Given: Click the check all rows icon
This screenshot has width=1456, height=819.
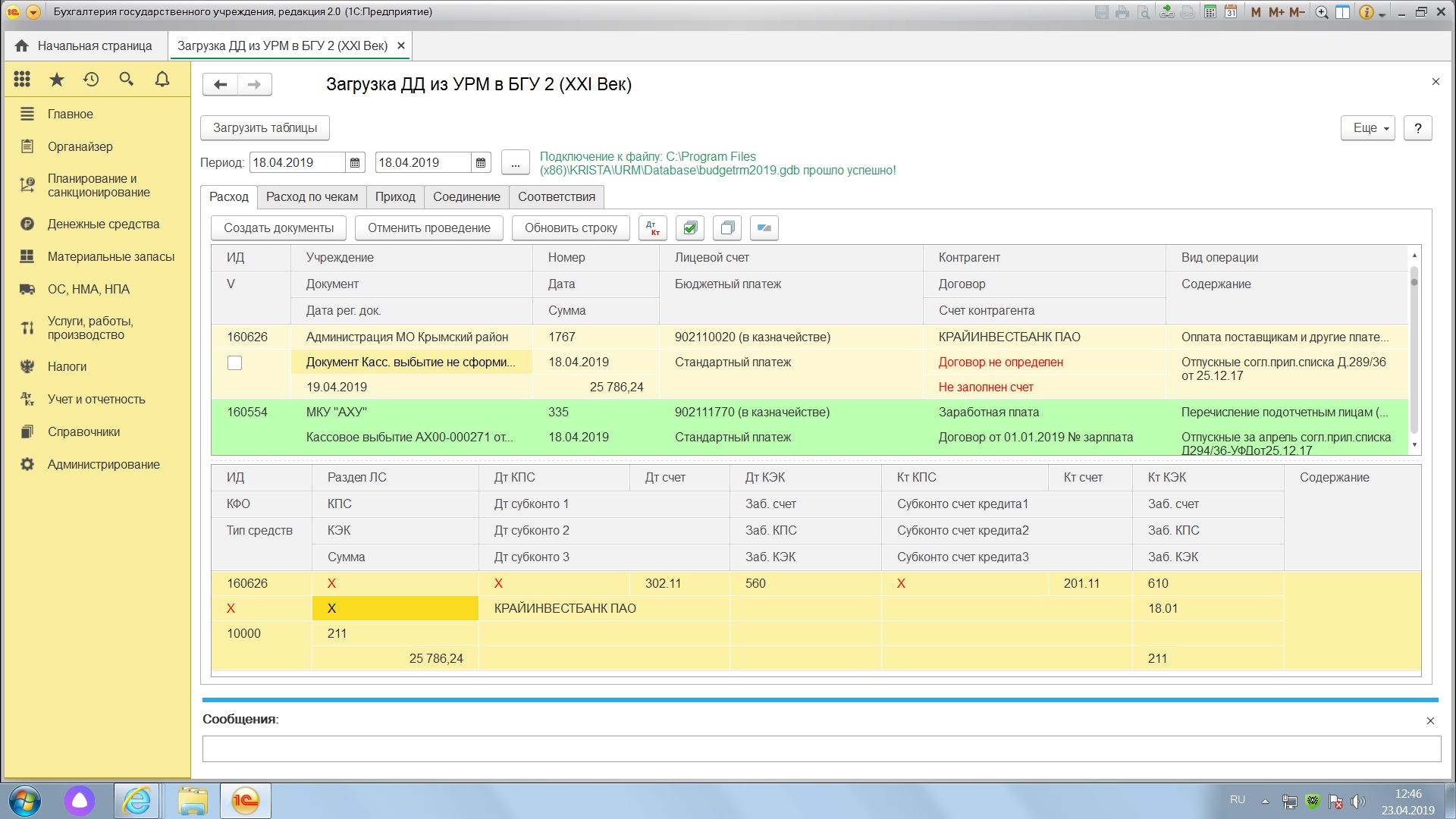Looking at the screenshot, I should pyautogui.click(x=689, y=227).
